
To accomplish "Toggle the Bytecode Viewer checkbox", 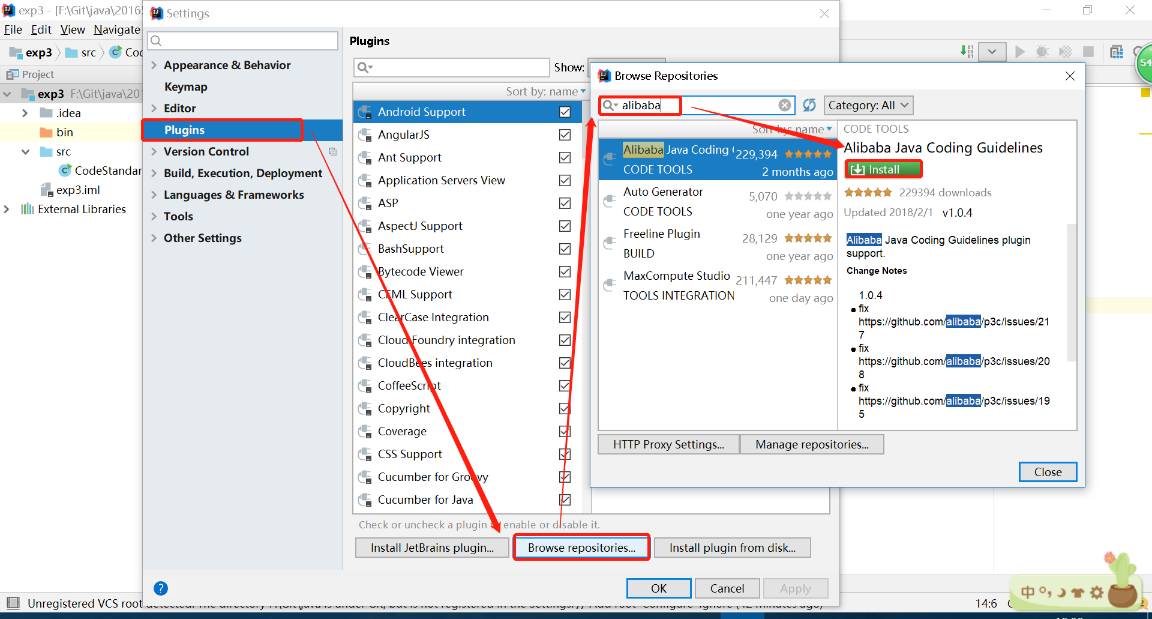I will coord(564,271).
